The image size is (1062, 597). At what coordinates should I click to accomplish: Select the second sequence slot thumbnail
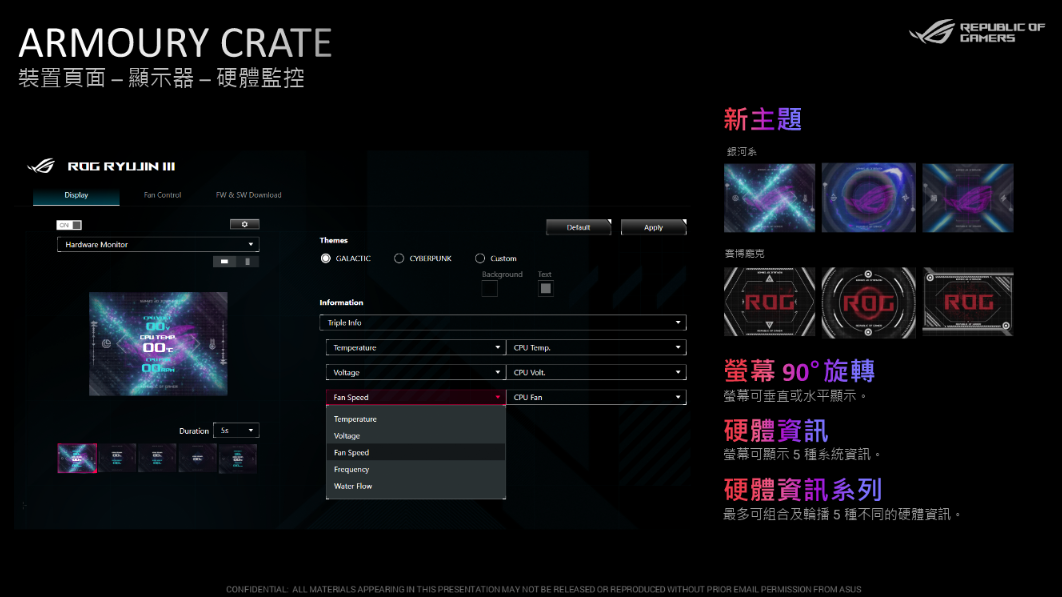point(117,458)
